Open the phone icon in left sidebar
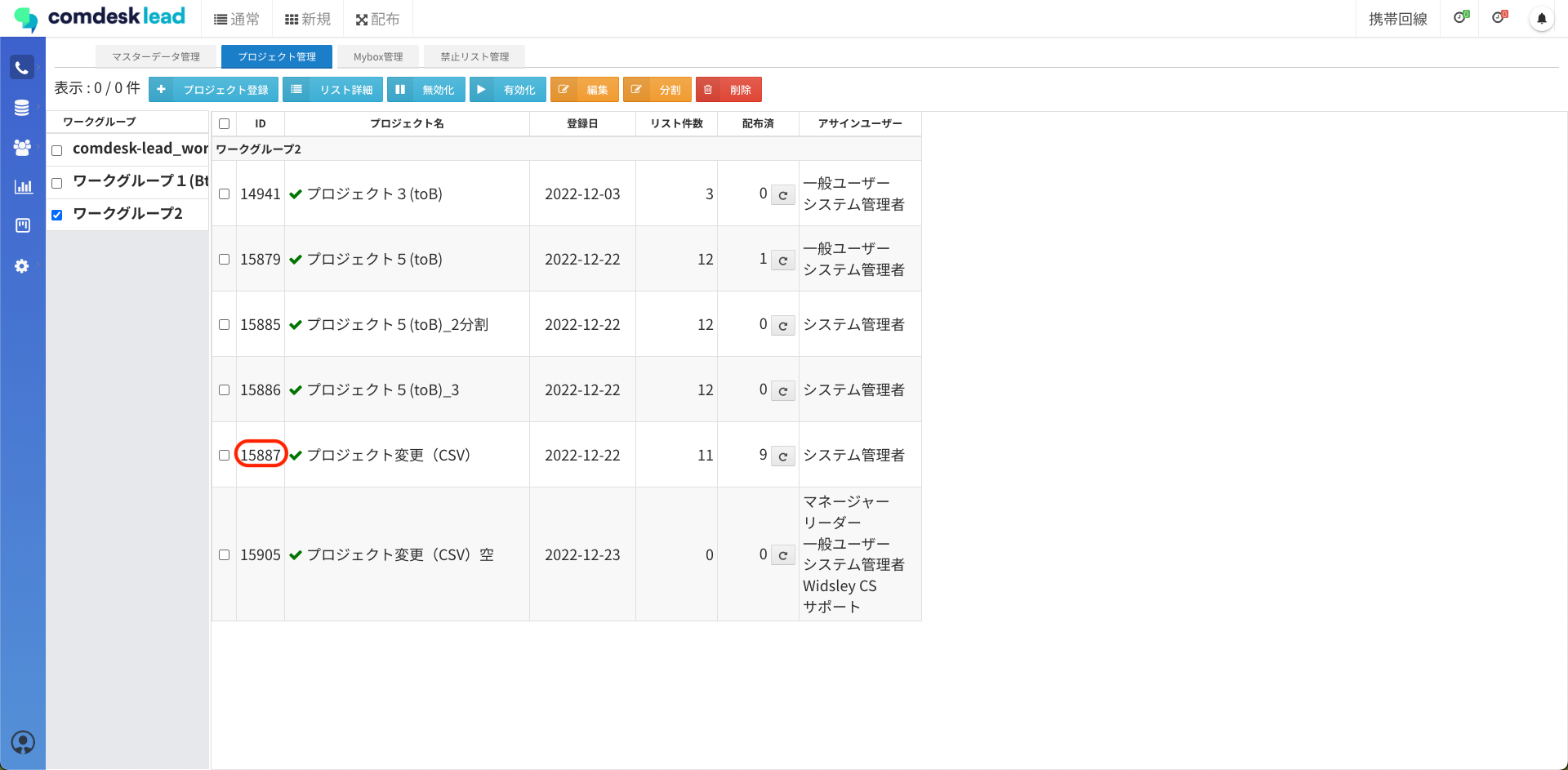Image resolution: width=1568 pixels, height=770 pixels. (x=22, y=68)
